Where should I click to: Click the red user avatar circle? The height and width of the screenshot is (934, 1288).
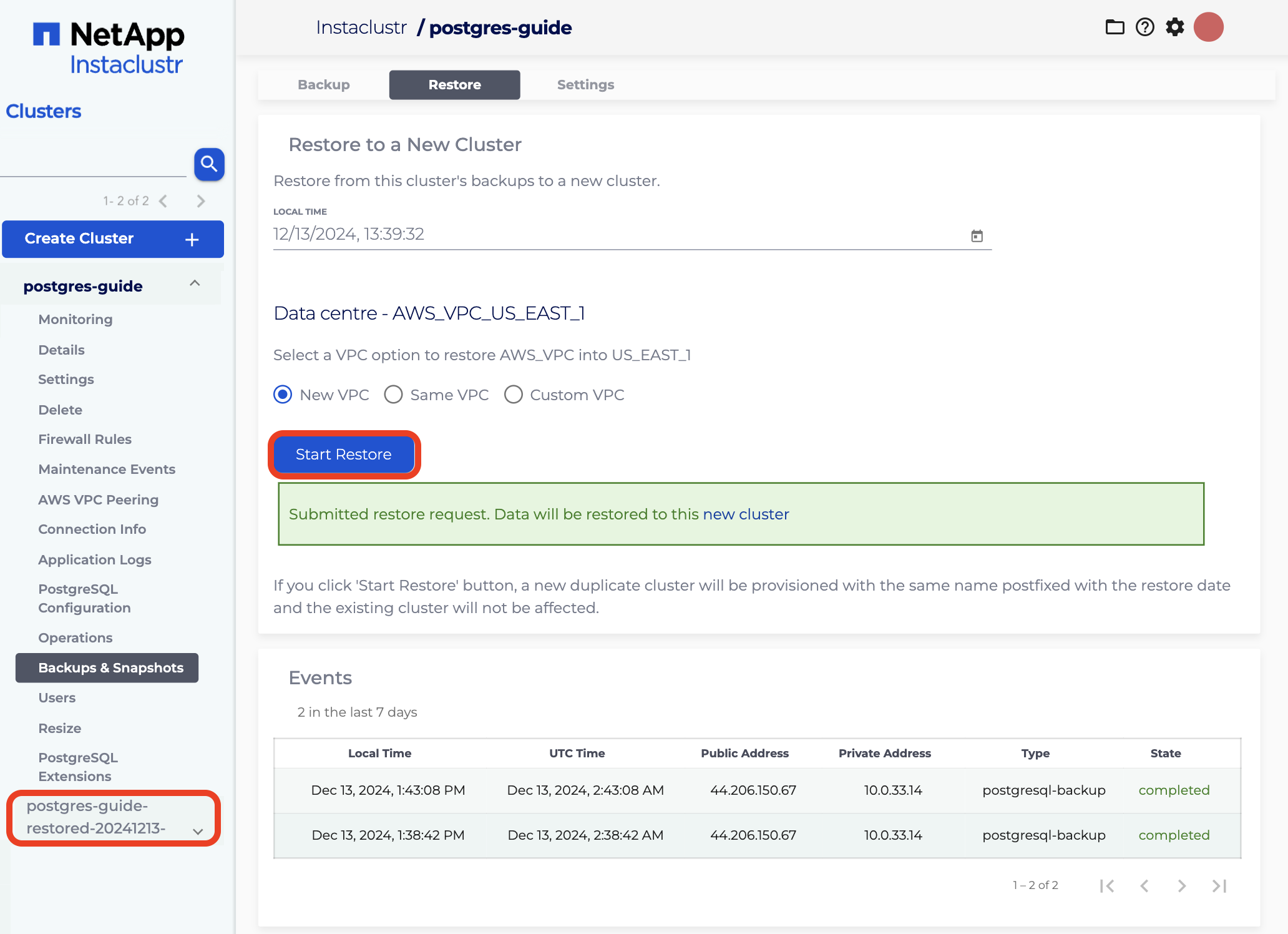[1208, 27]
